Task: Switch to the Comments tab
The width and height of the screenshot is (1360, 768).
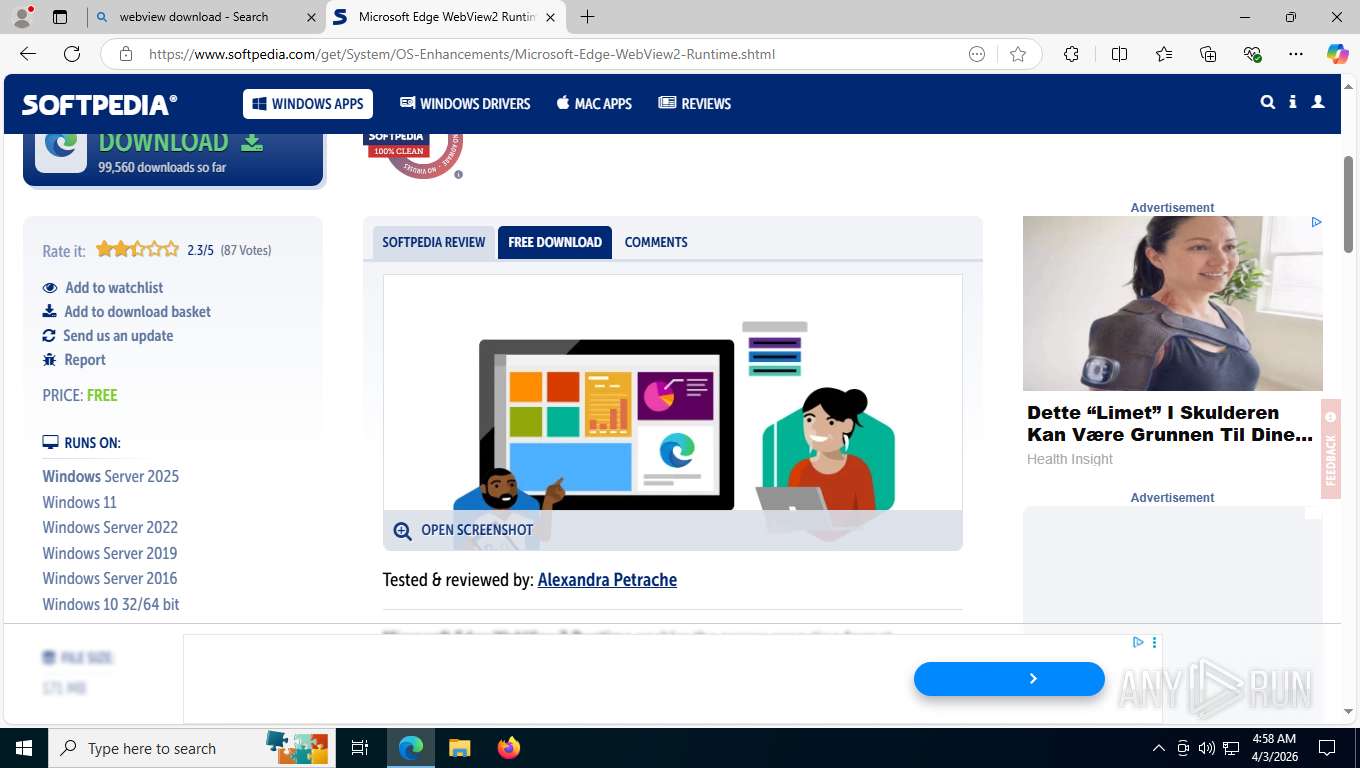Action: point(656,242)
